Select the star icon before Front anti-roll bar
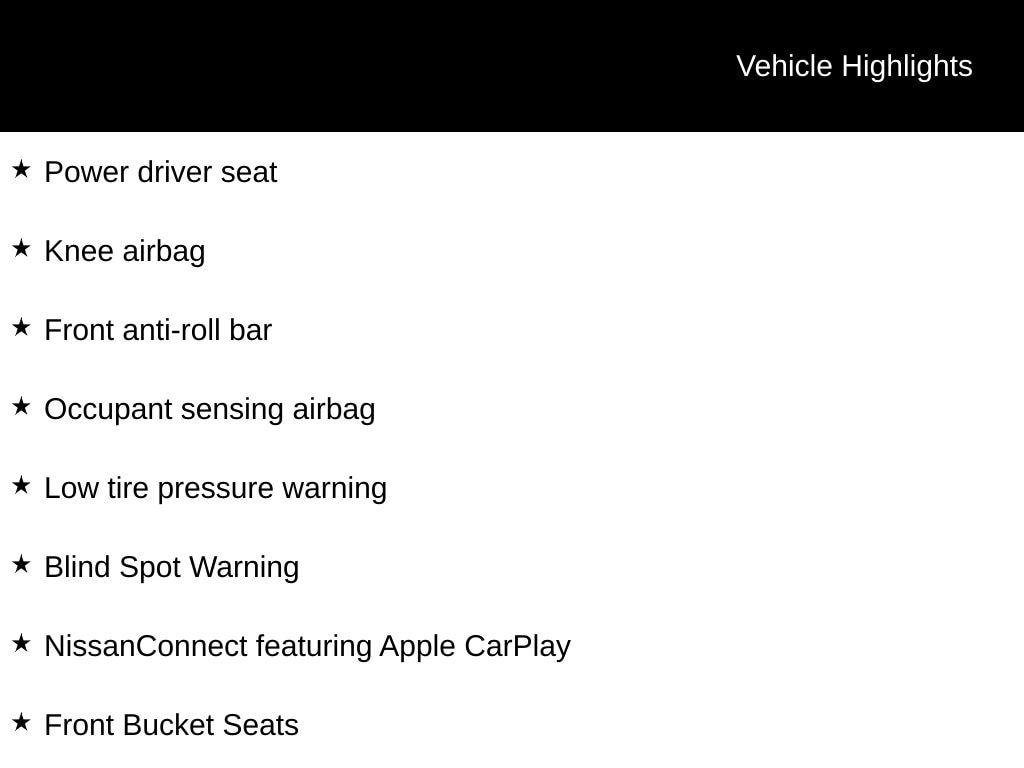Viewport: 1024px width, 768px height. point(21,328)
